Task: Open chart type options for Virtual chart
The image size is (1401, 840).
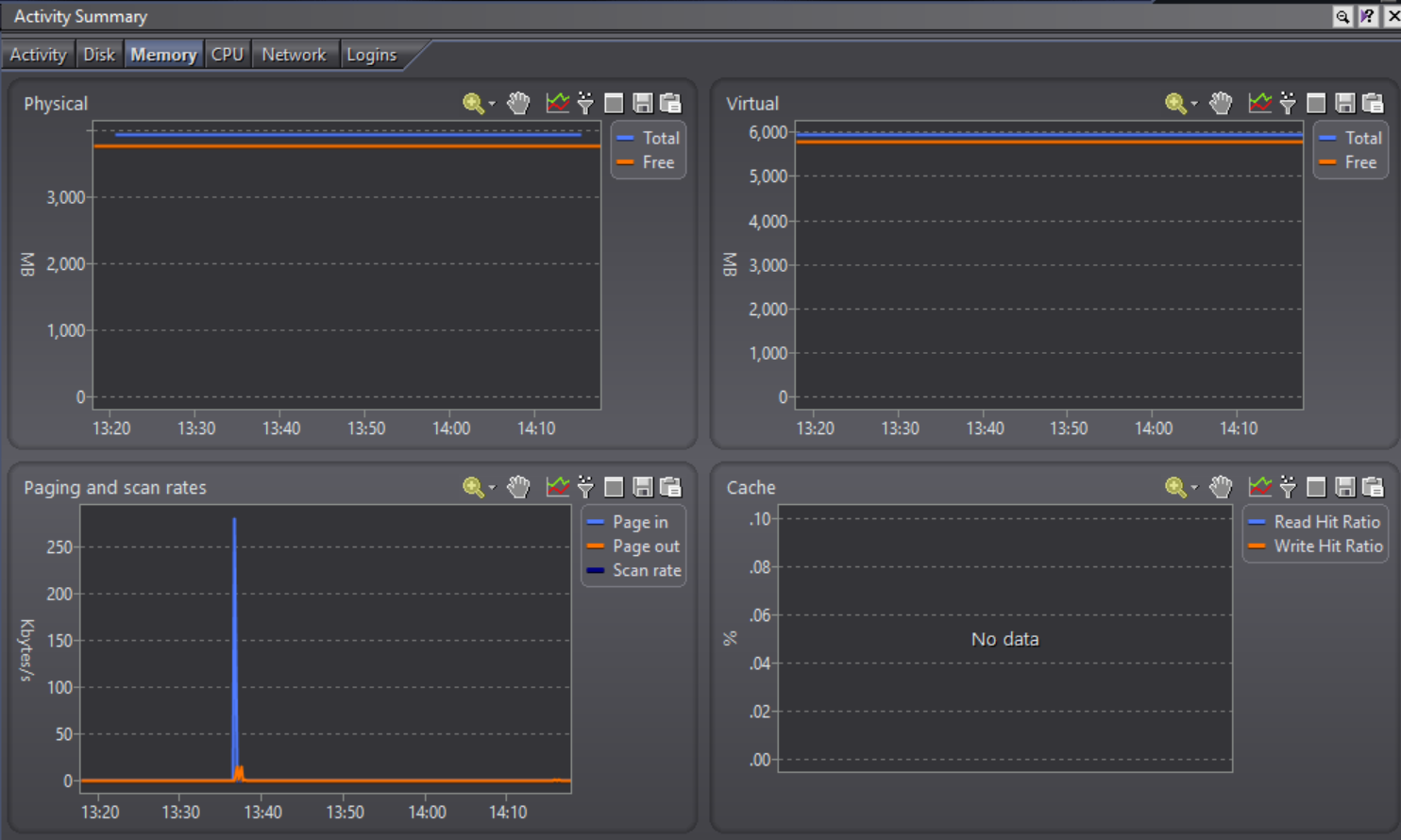Action: [1260, 103]
